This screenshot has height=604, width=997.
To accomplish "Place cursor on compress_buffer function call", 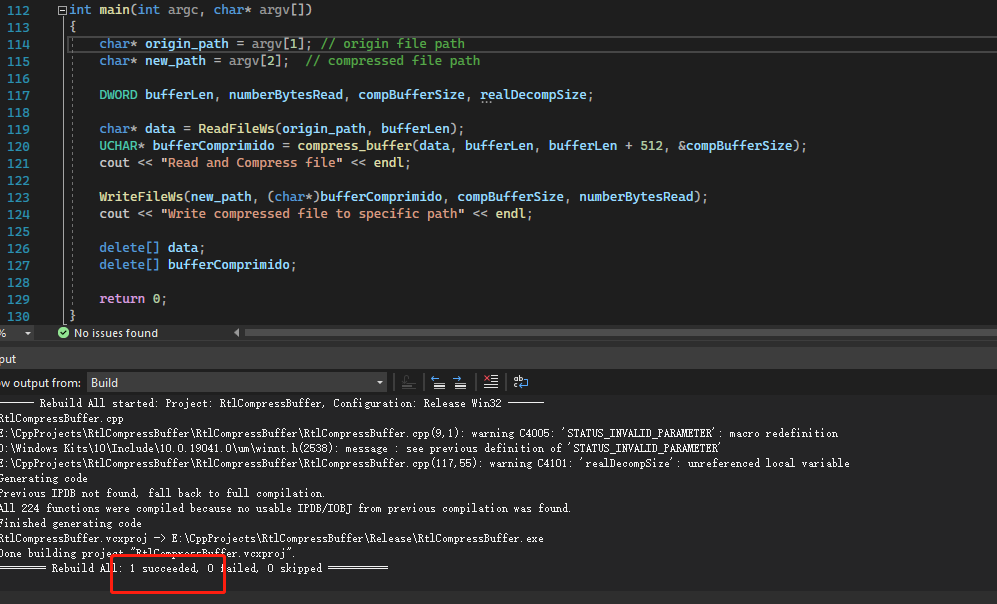I will click(x=354, y=146).
